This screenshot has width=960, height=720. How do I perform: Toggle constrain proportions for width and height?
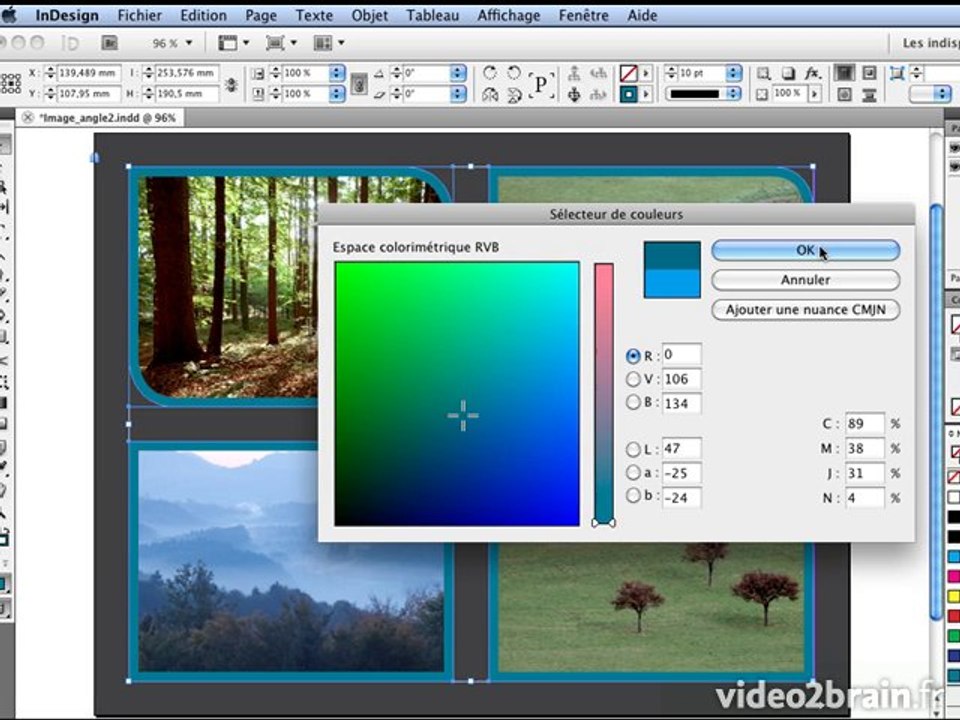pyautogui.click(x=231, y=84)
